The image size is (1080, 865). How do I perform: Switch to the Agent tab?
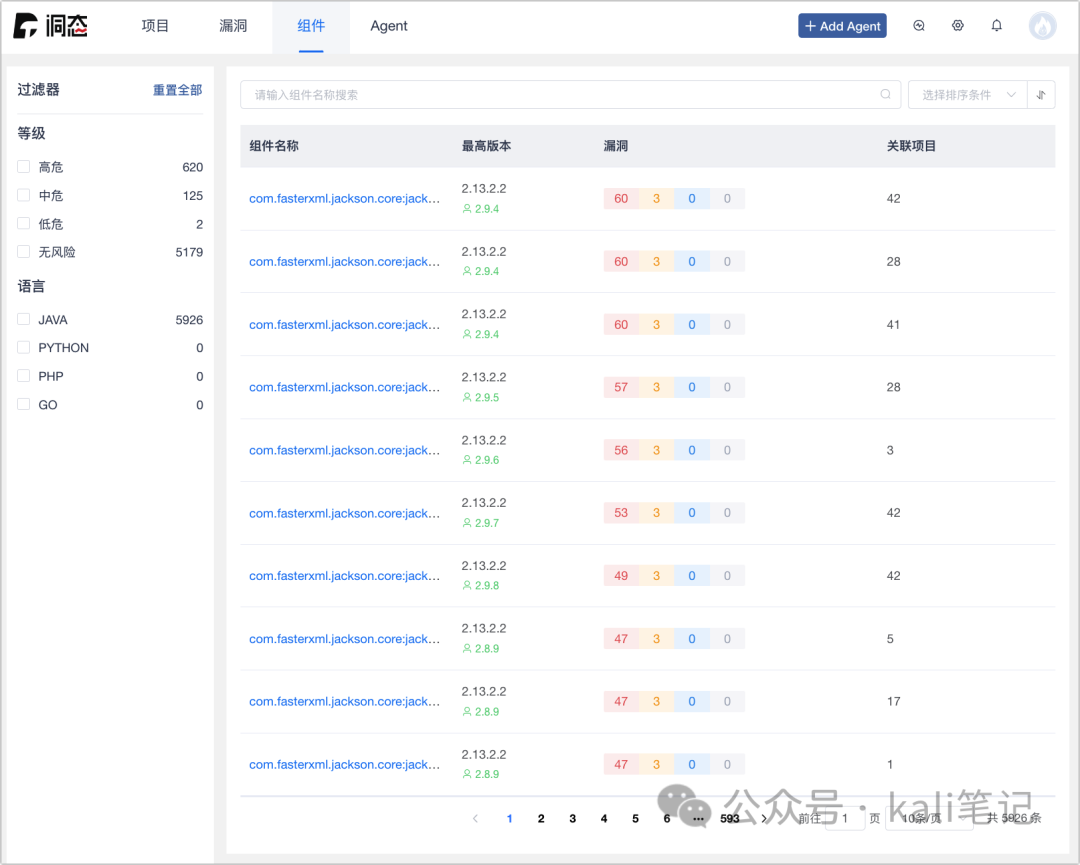pyautogui.click(x=388, y=25)
